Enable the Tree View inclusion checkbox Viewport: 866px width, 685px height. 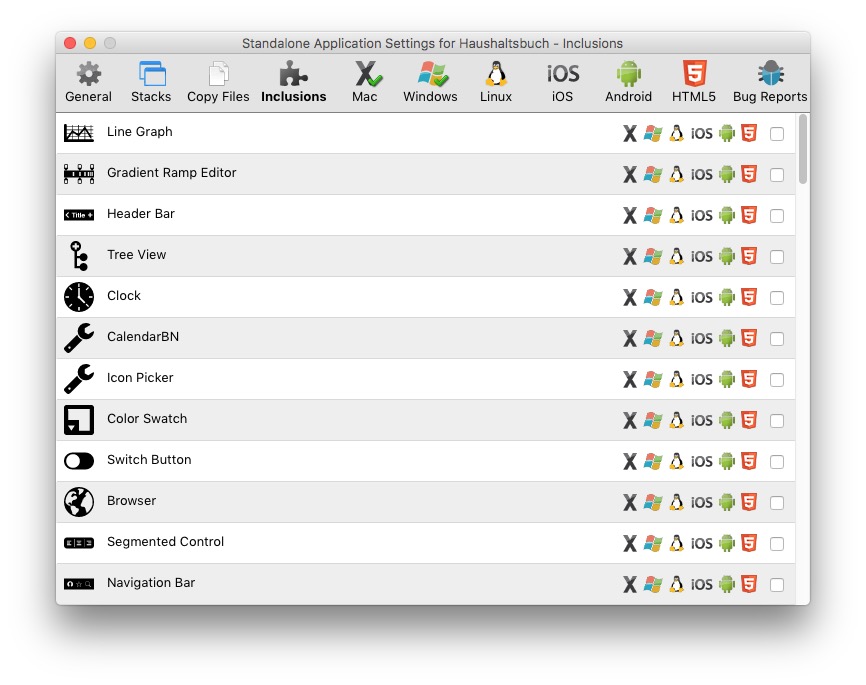[x=777, y=256]
